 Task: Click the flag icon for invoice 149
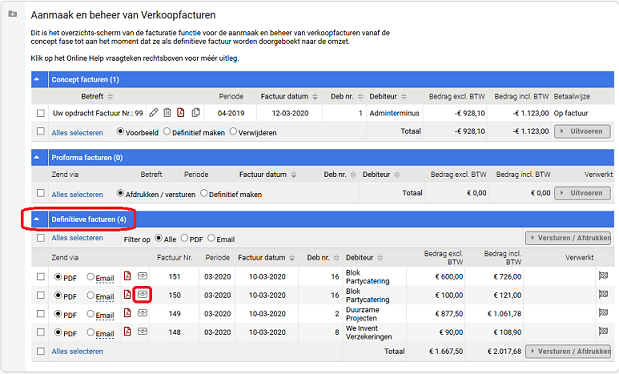603,313
